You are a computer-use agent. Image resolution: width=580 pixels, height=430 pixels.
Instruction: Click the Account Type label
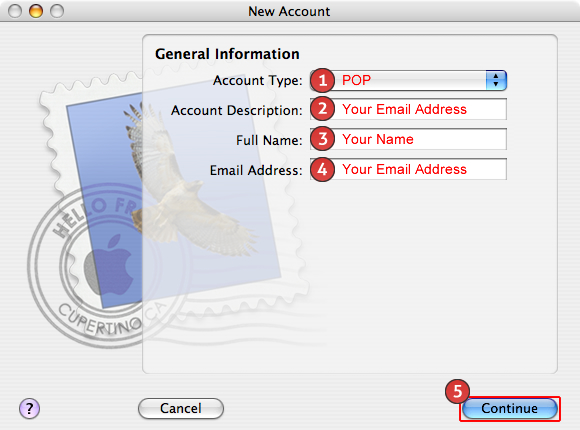pos(258,80)
